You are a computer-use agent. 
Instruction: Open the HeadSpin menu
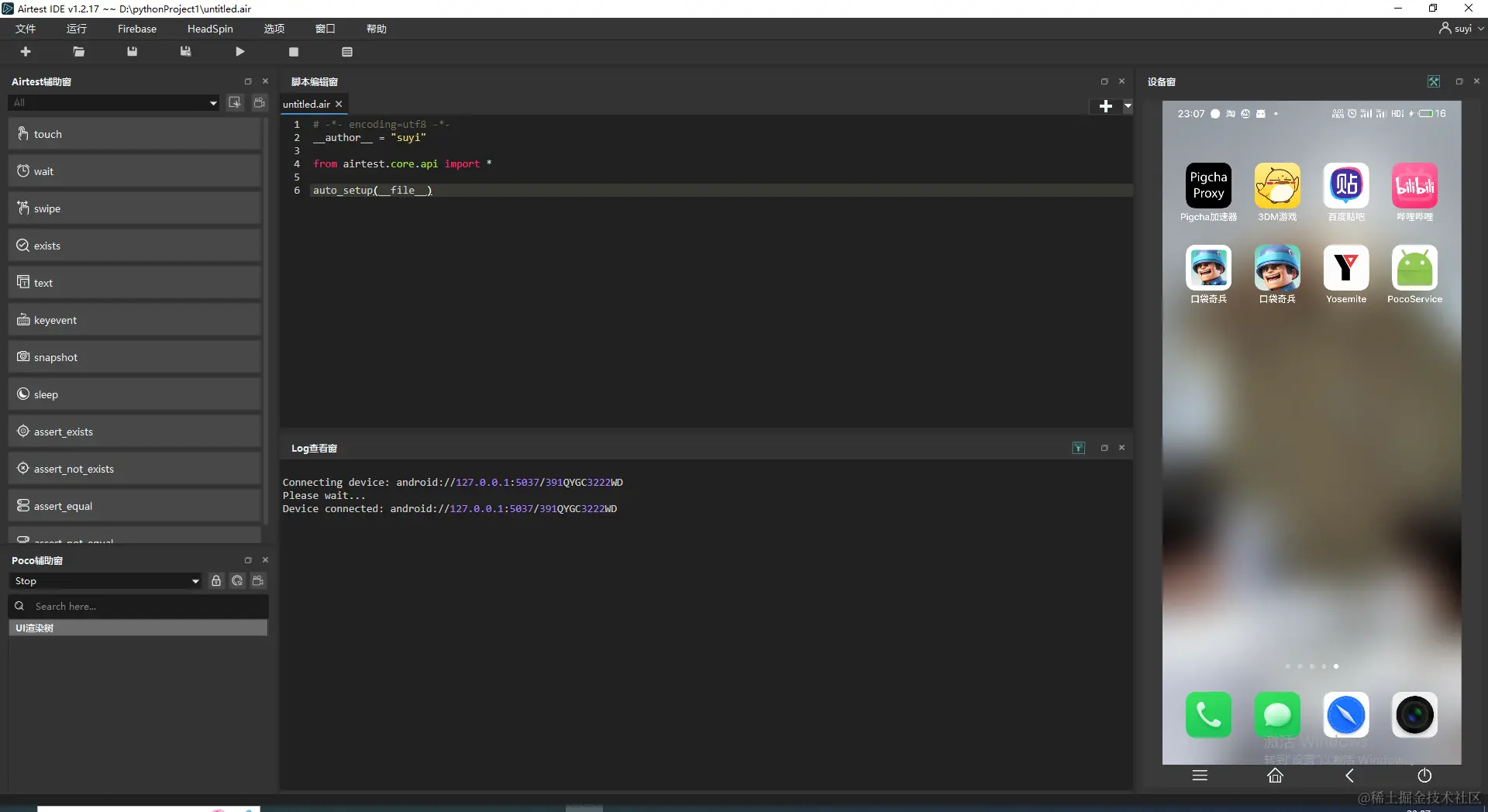(x=210, y=29)
